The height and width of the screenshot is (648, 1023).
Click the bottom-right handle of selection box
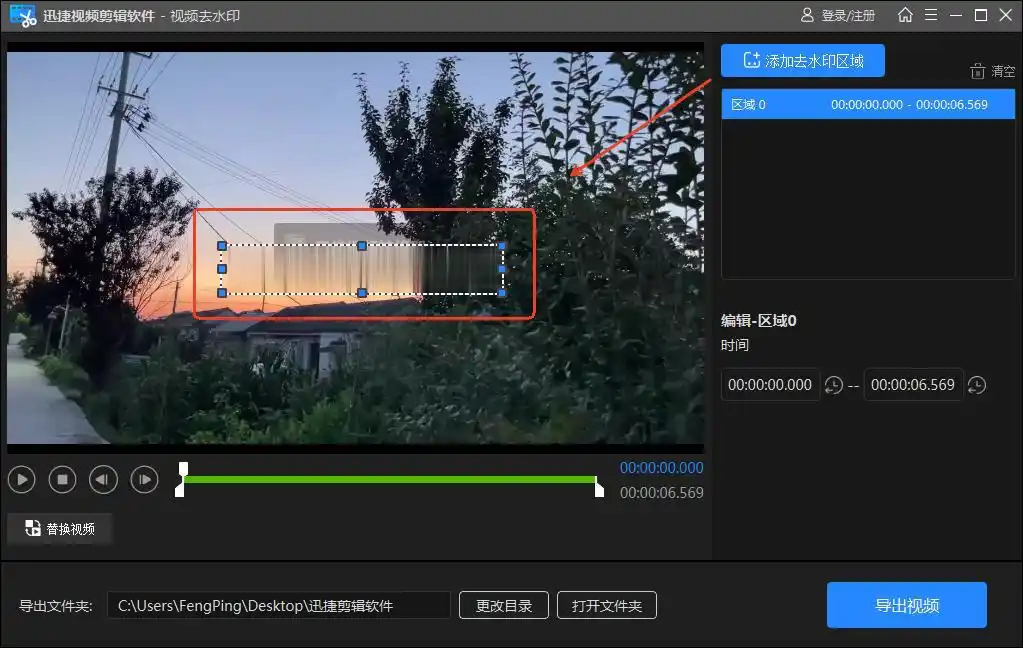pyautogui.click(x=502, y=293)
